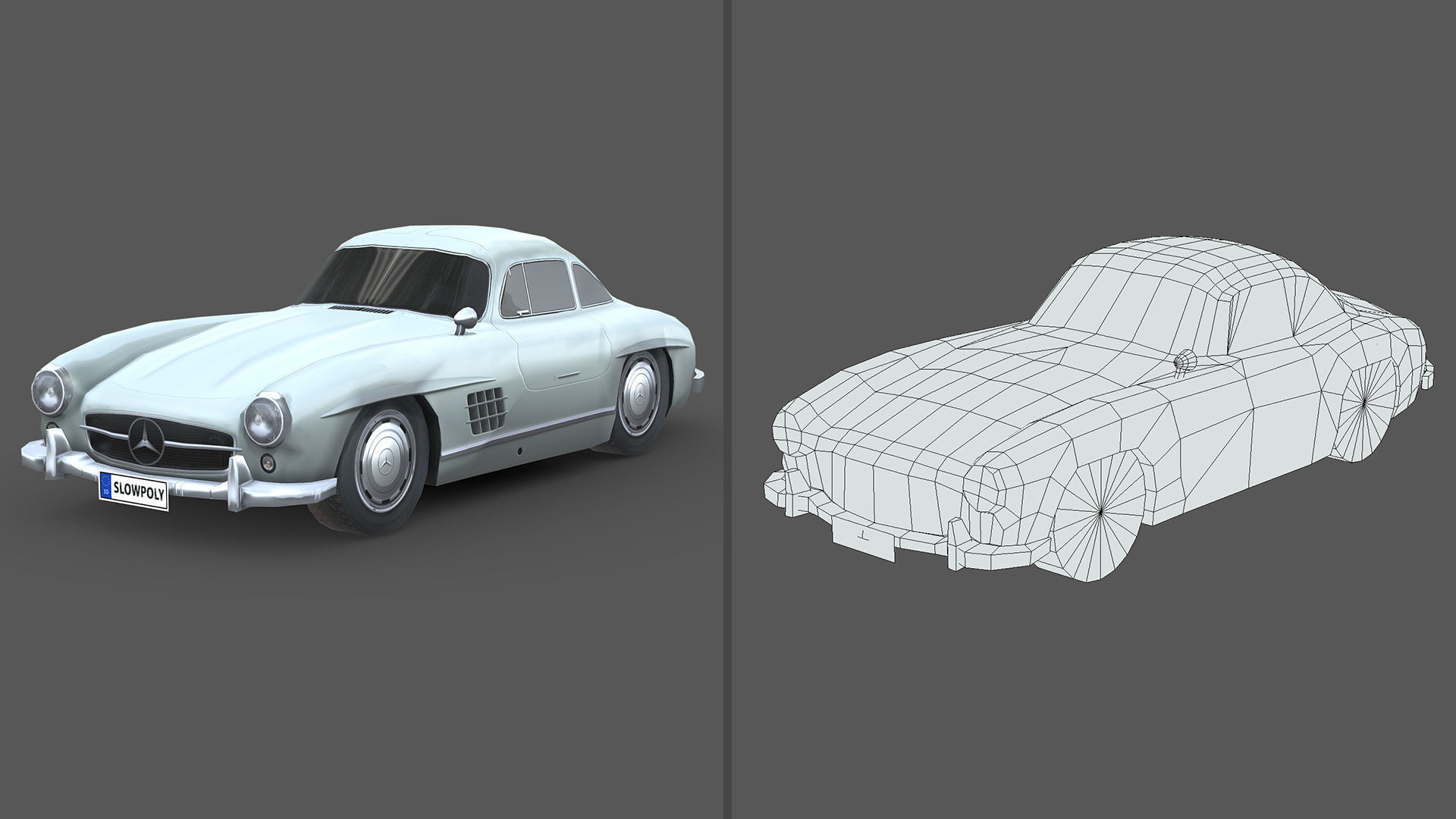Viewport: 1456px width, 819px height.
Task: Select the Mercedes star emblem on the grille
Action: 146,442
